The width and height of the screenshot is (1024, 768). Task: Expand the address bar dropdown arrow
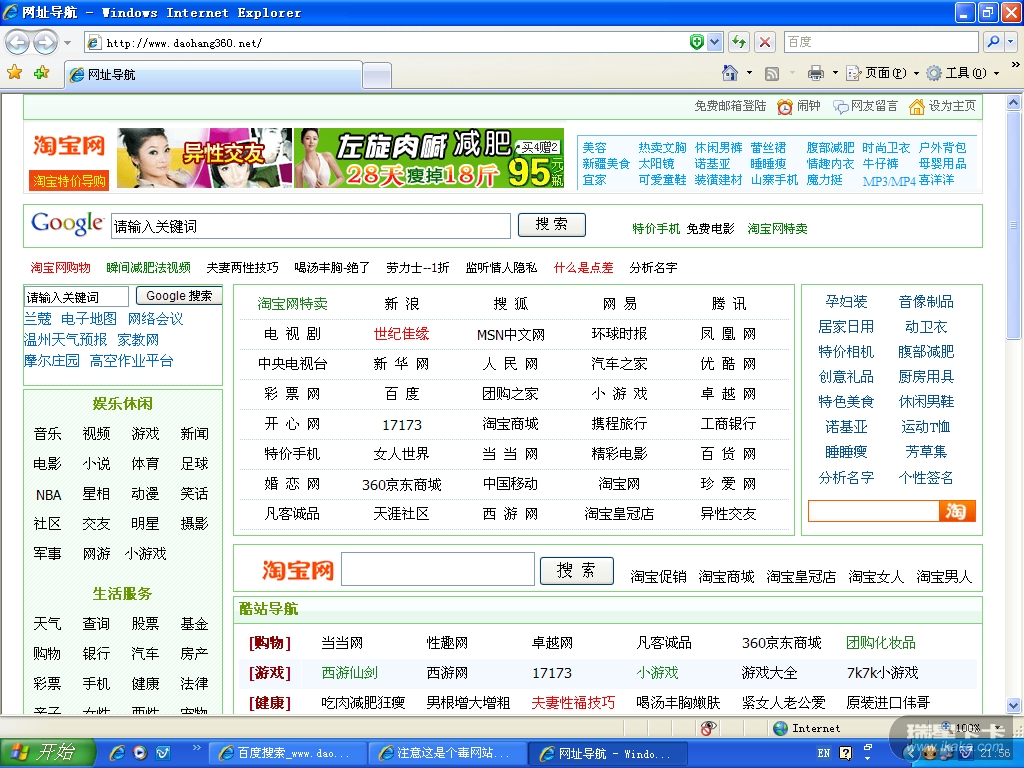pos(715,42)
